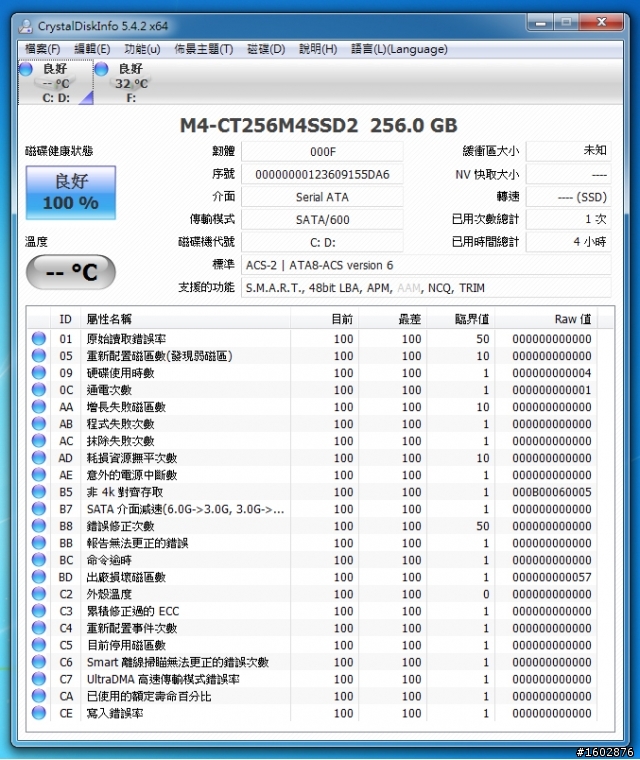Click the drive letter field C: D:
The width and height of the screenshot is (640, 760).
click(322, 242)
